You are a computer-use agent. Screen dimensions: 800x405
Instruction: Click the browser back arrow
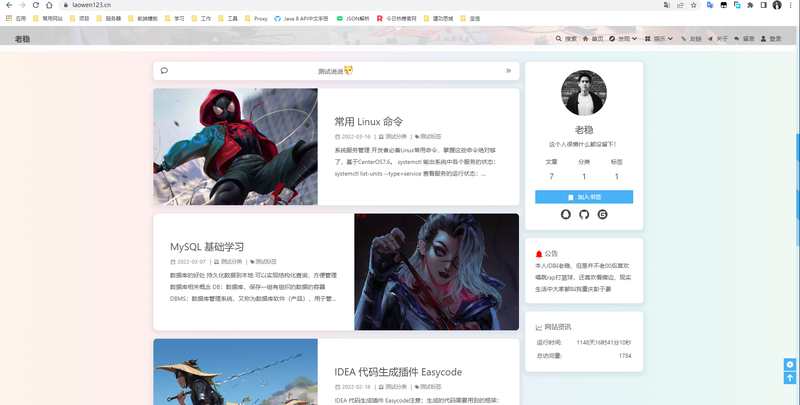(9, 5)
